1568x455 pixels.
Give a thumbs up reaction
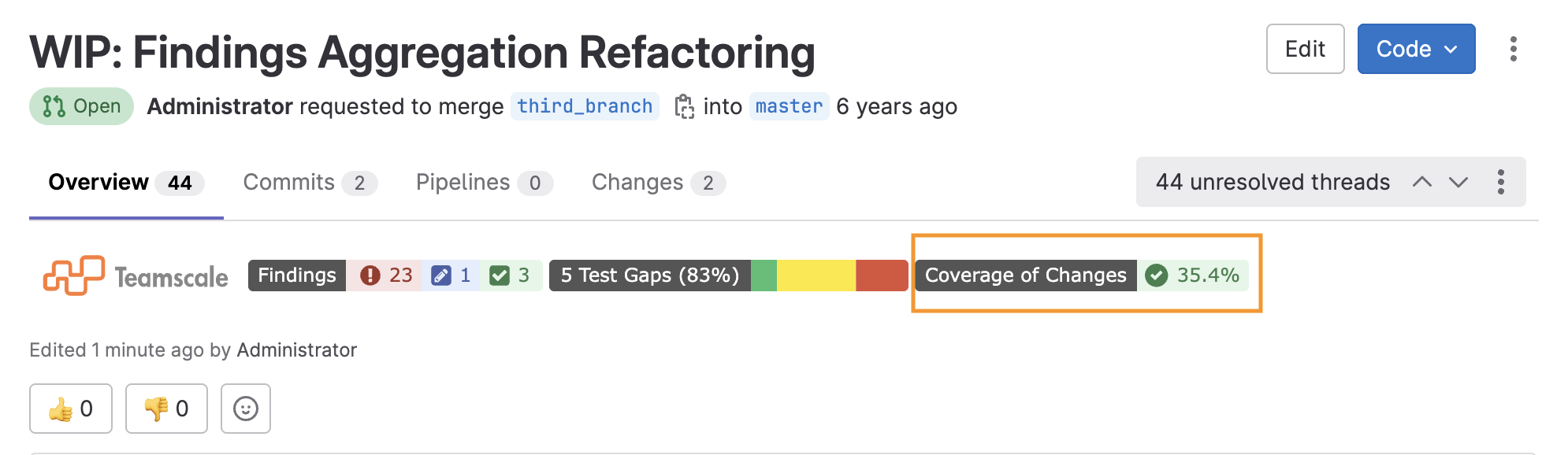70,409
